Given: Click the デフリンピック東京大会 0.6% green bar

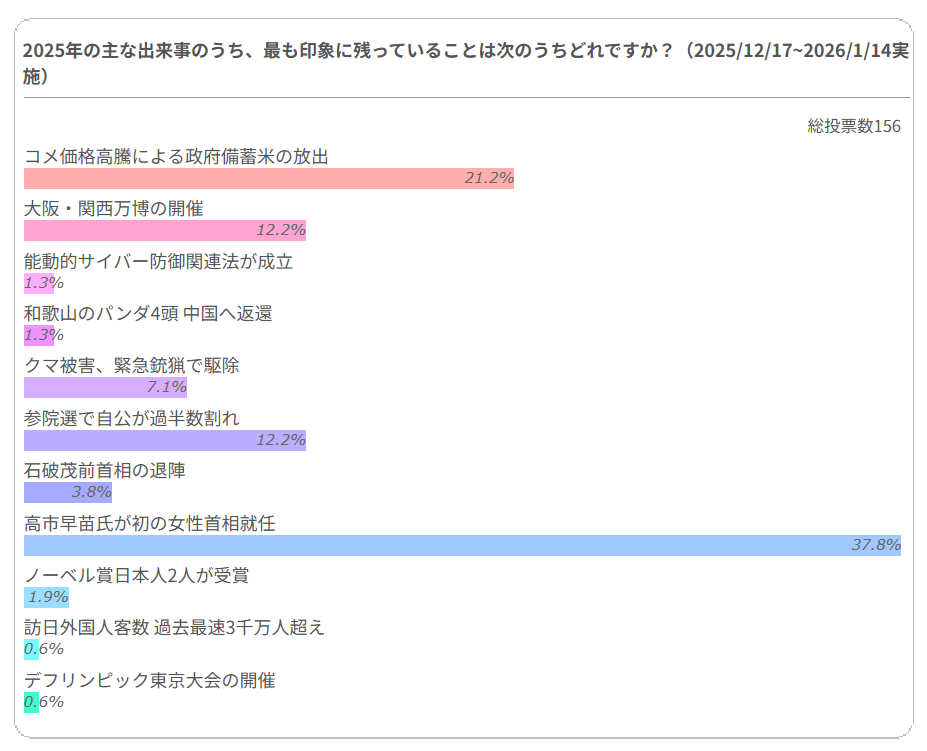Looking at the screenshot, I should (x=31, y=703).
